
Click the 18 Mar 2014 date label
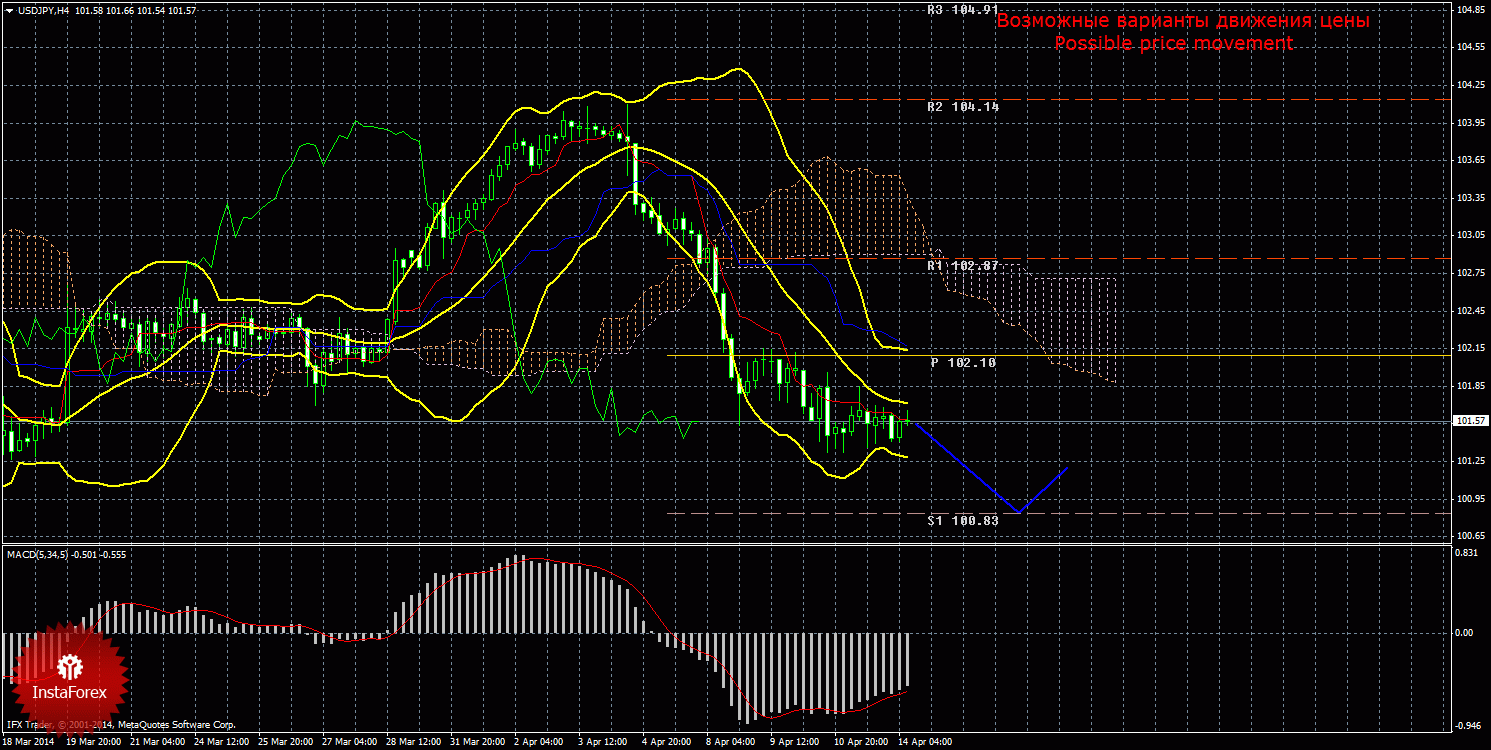29,743
